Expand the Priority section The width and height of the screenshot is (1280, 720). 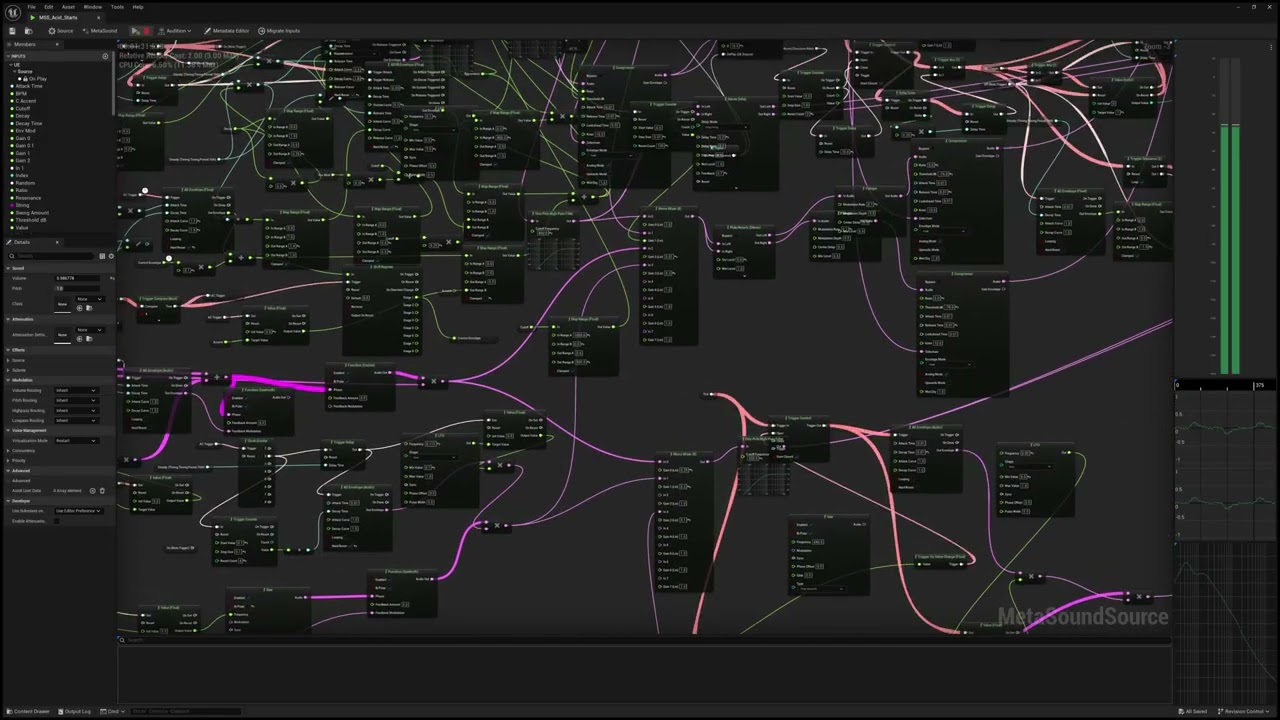click(8, 460)
